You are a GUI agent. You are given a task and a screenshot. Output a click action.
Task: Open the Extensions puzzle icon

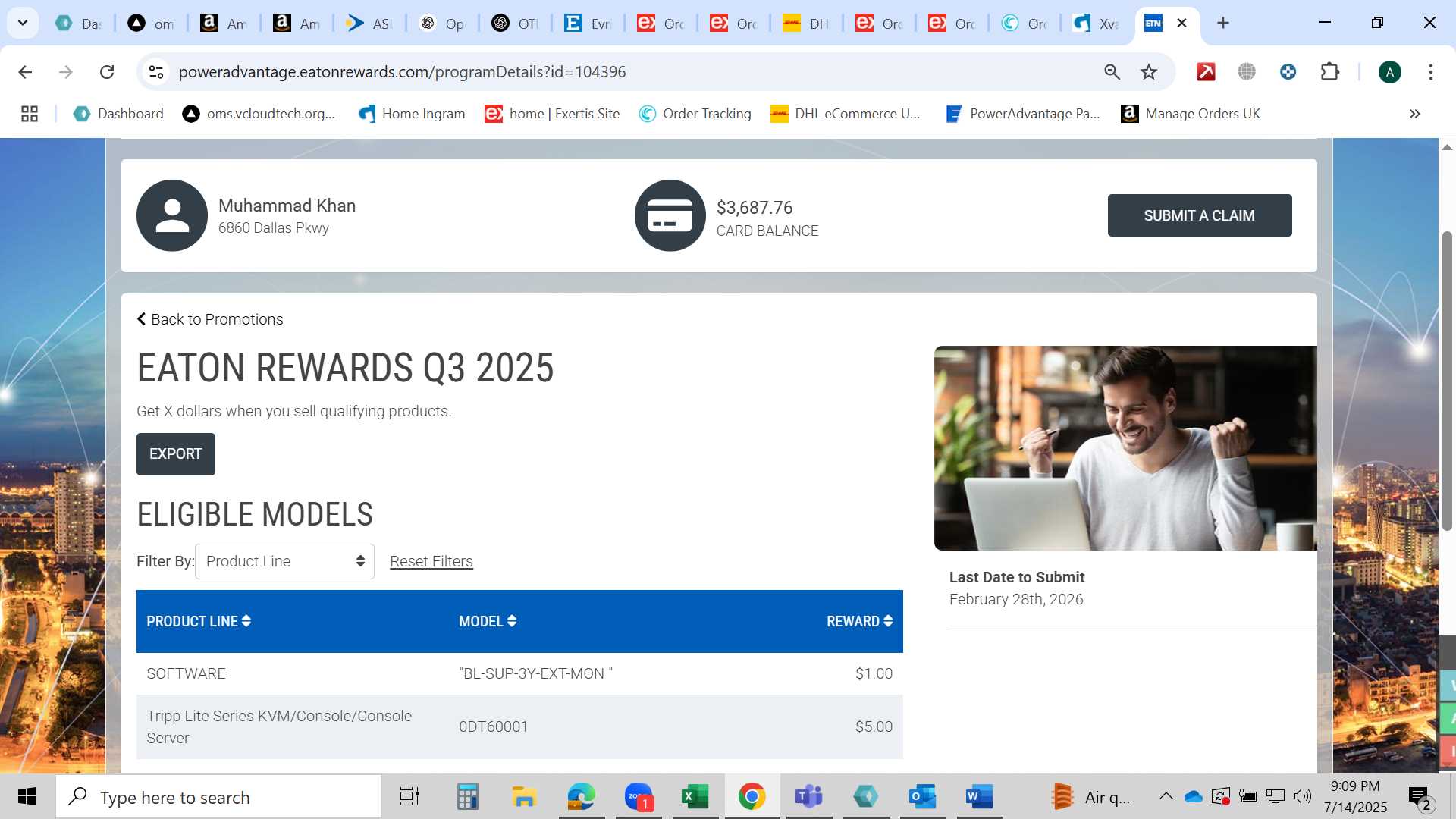(1329, 72)
